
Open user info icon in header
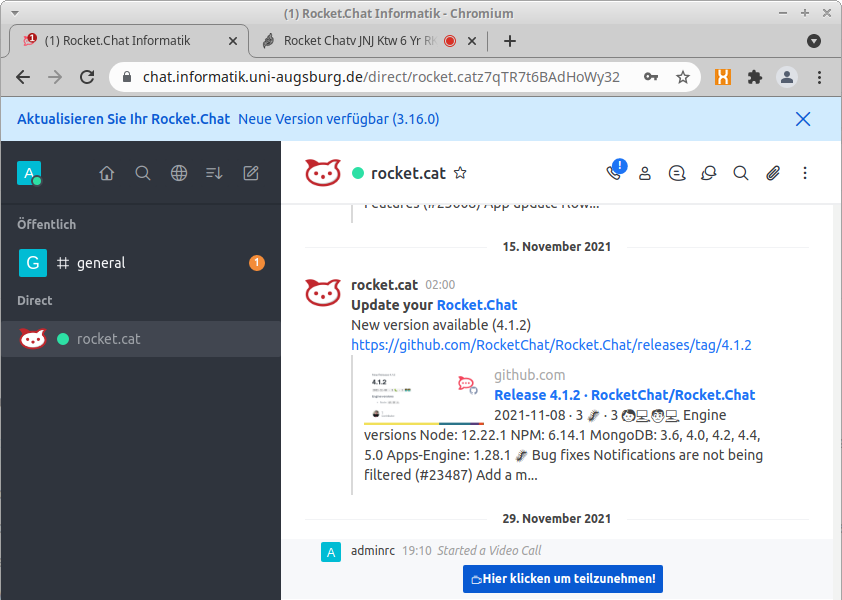coord(645,173)
